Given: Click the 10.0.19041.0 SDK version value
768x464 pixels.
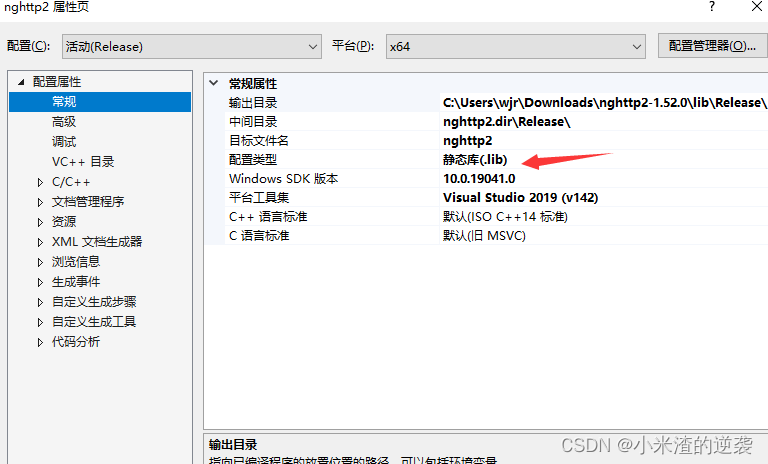Looking at the screenshot, I should tap(479, 179).
